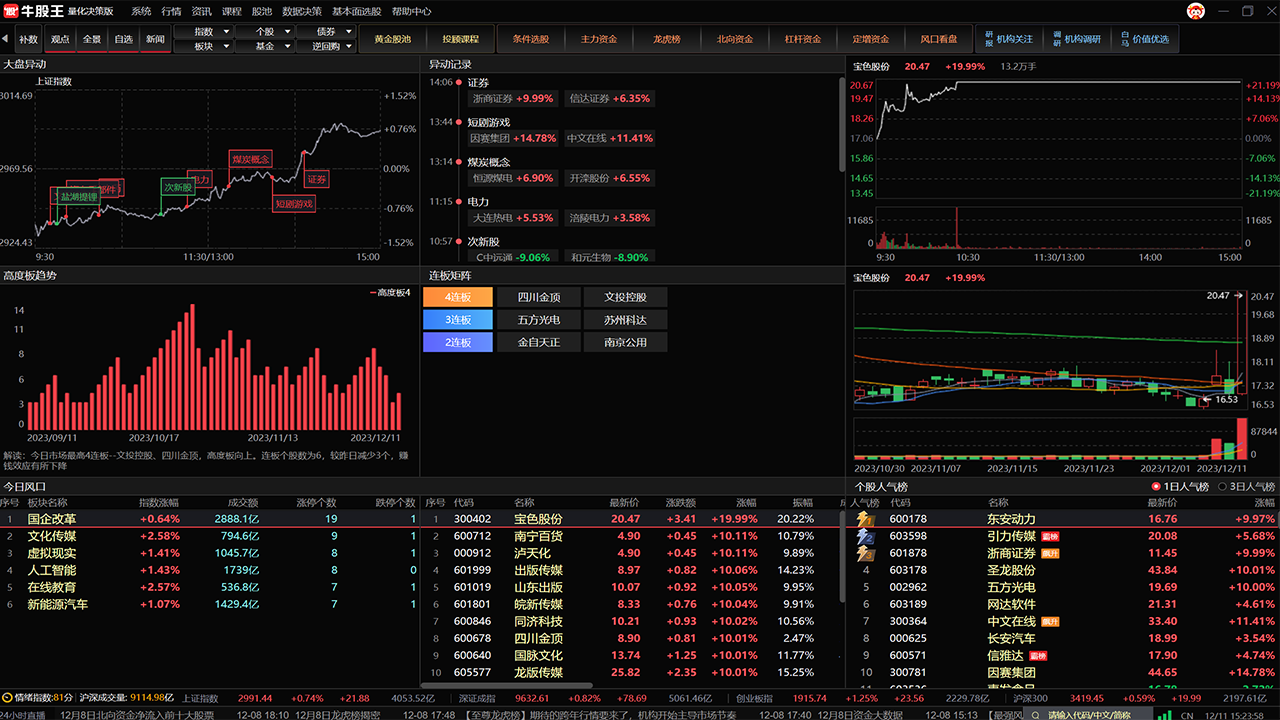Open the 黄金股池 button
The image size is (1280, 720).
tap(392, 39)
